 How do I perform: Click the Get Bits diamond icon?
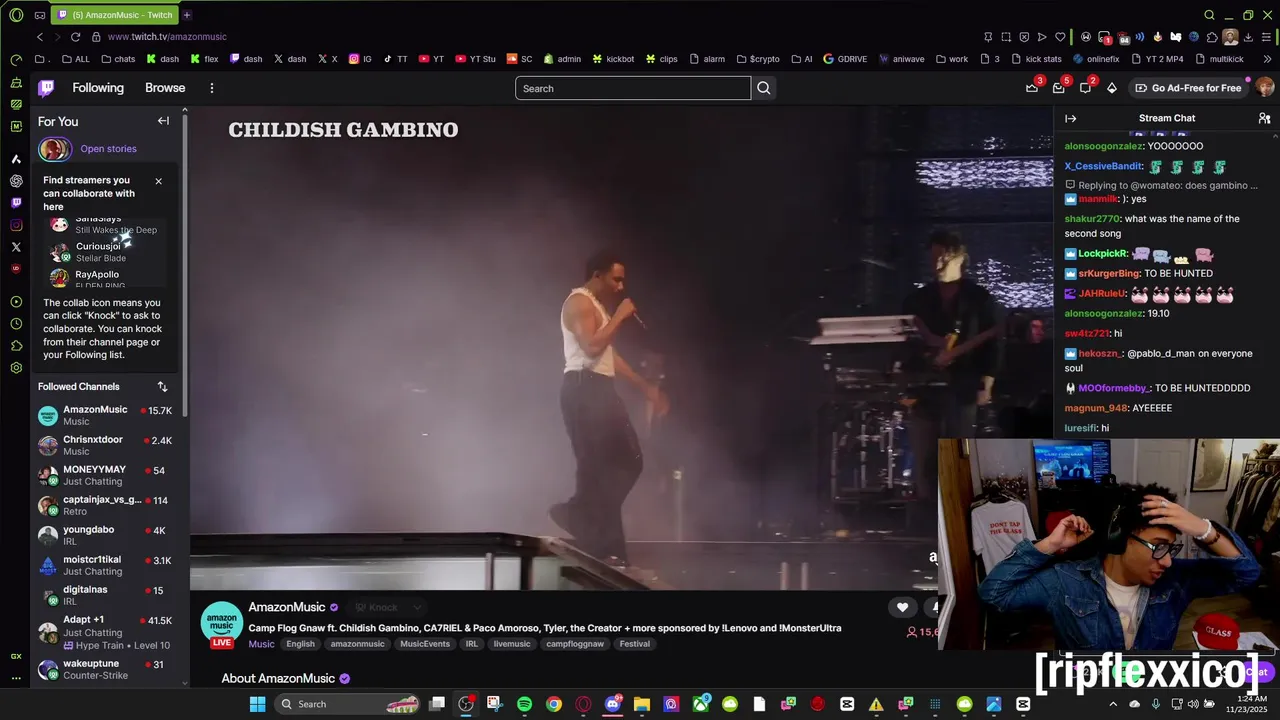tap(1111, 88)
